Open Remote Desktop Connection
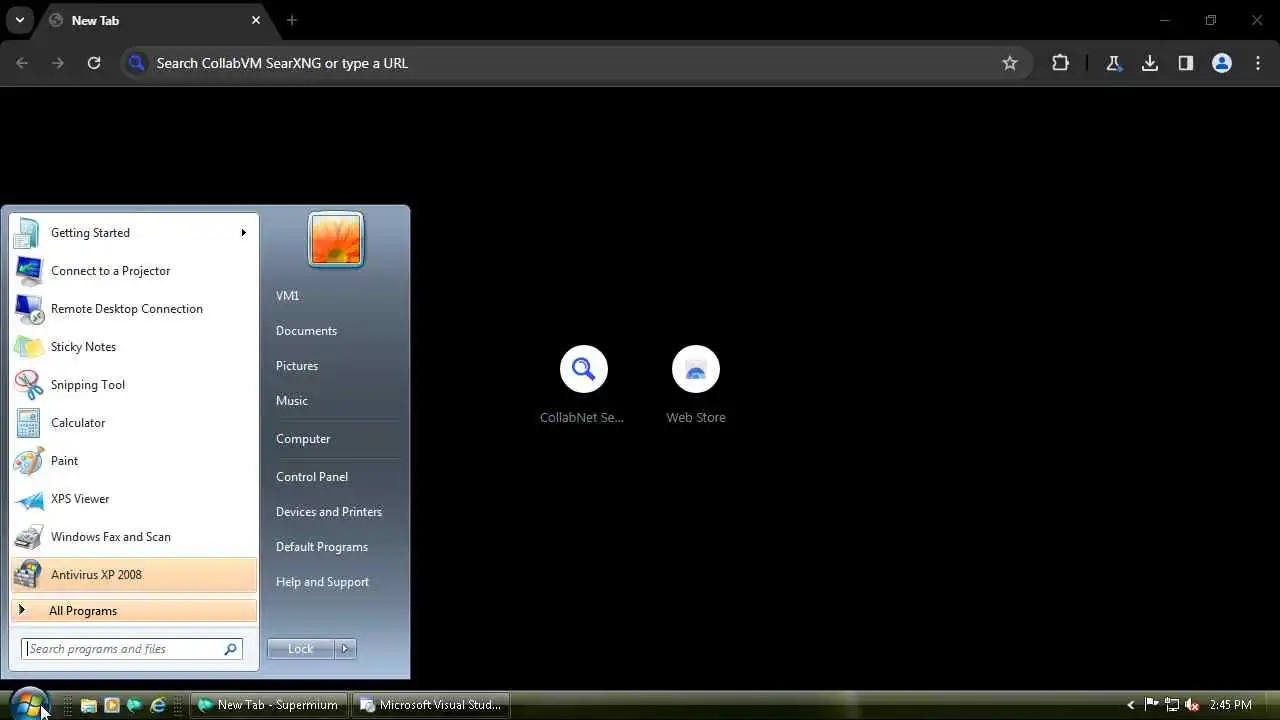1280x720 pixels. click(134, 309)
